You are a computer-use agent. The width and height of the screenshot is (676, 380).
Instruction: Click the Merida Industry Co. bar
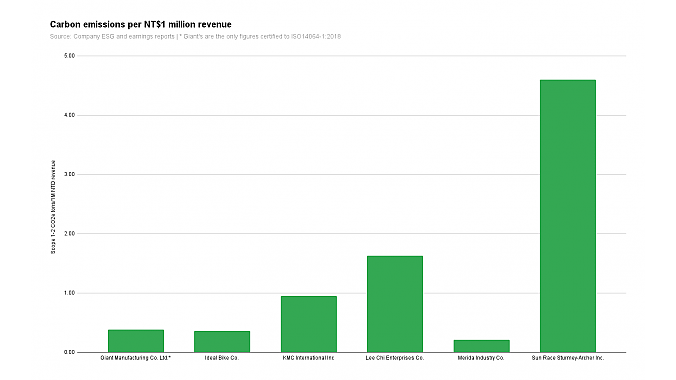[482, 346]
